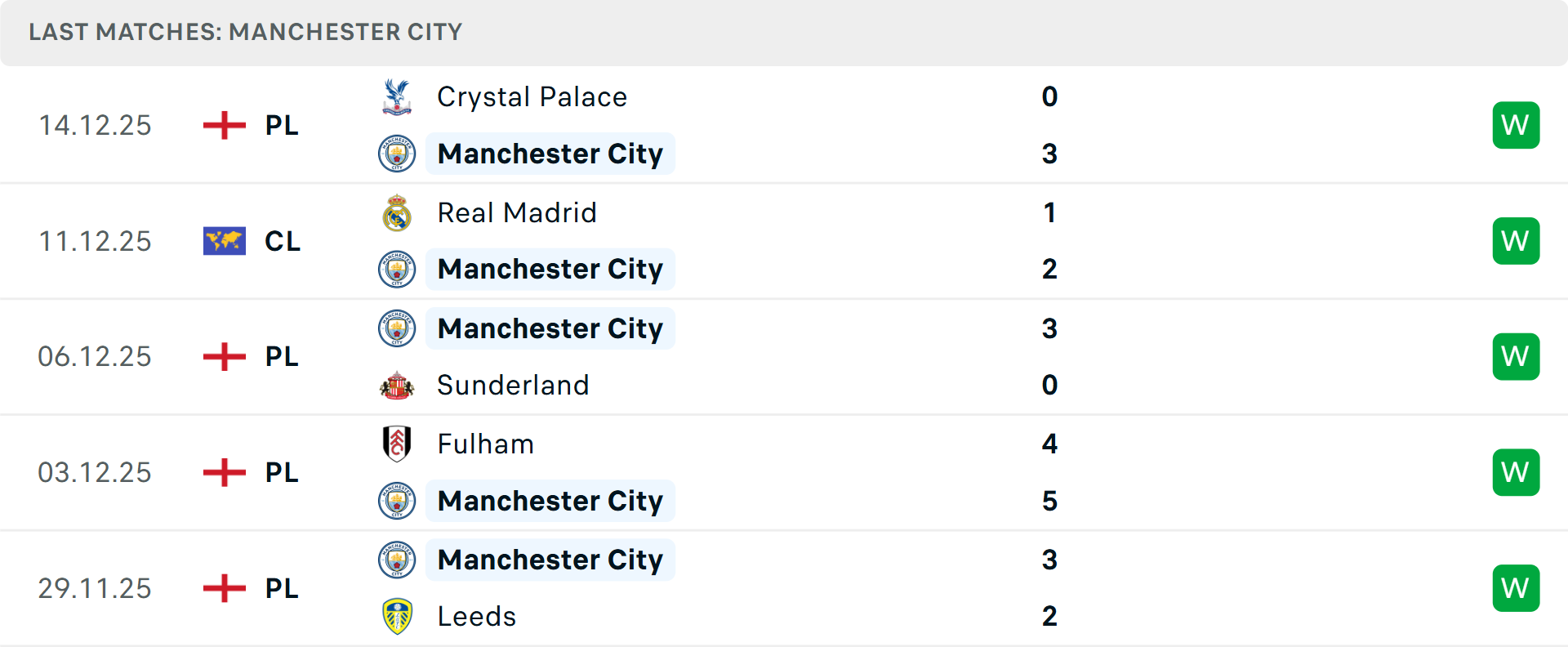Viewport: 1568px width, 647px height.
Task: Click the Real Madrid club crest
Action: point(397,212)
